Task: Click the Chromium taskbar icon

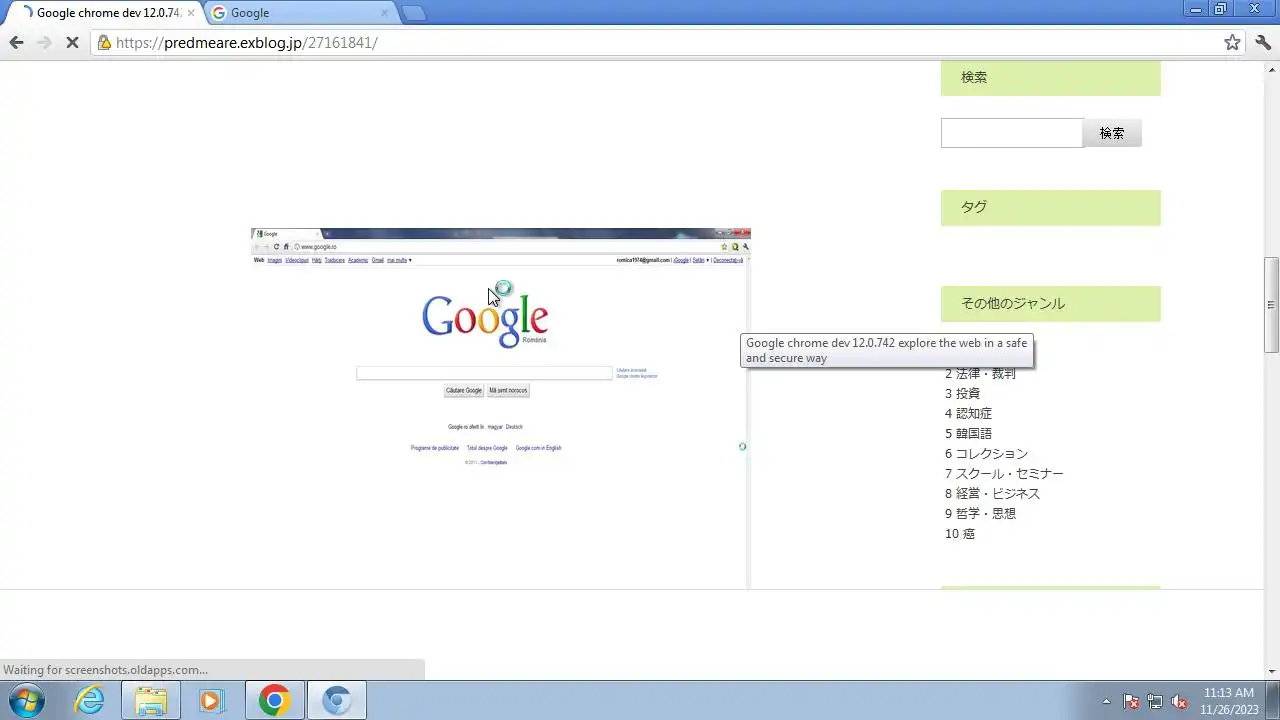Action: pos(336,700)
